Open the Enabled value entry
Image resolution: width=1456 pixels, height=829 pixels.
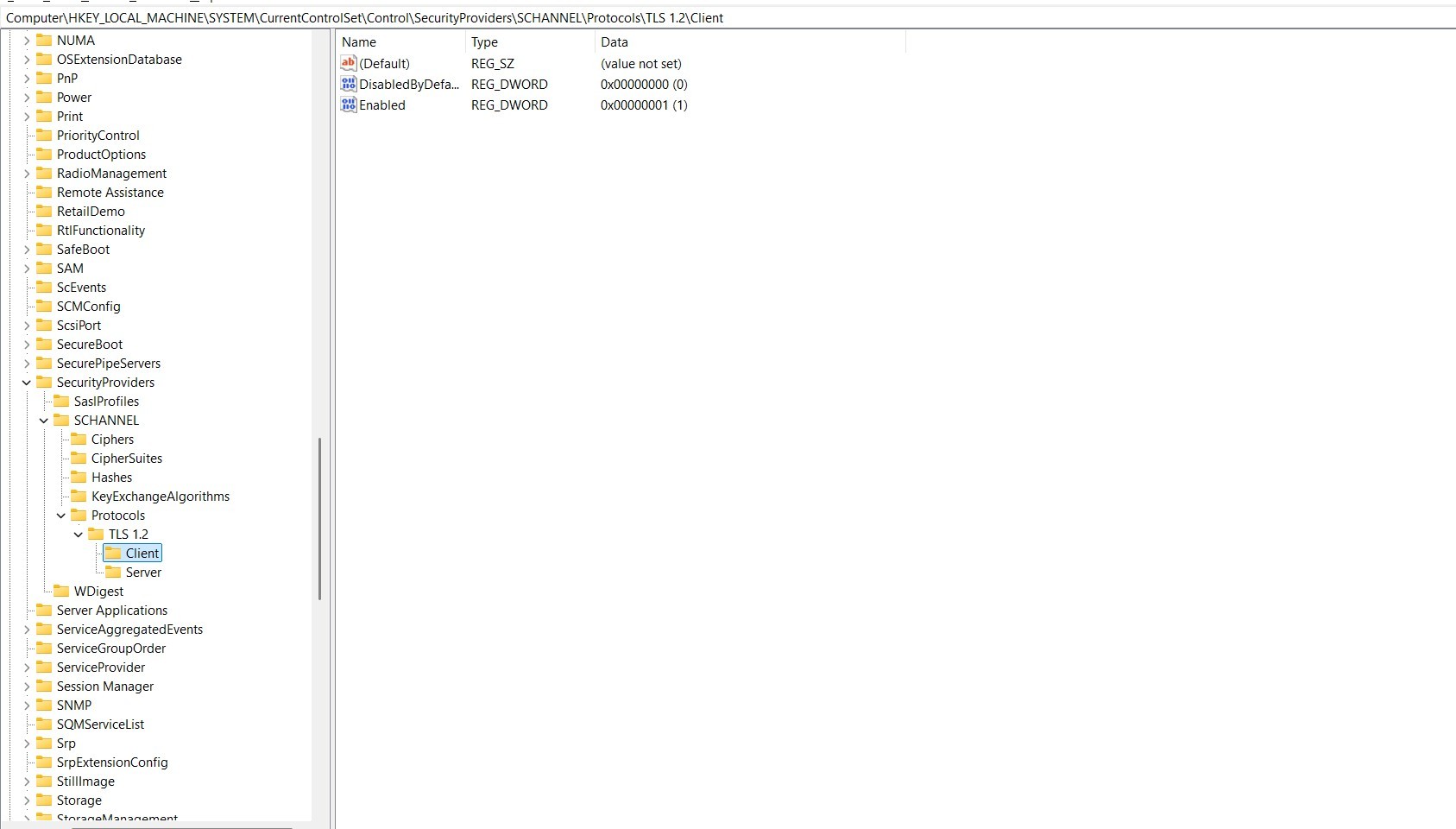coord(382,104)
